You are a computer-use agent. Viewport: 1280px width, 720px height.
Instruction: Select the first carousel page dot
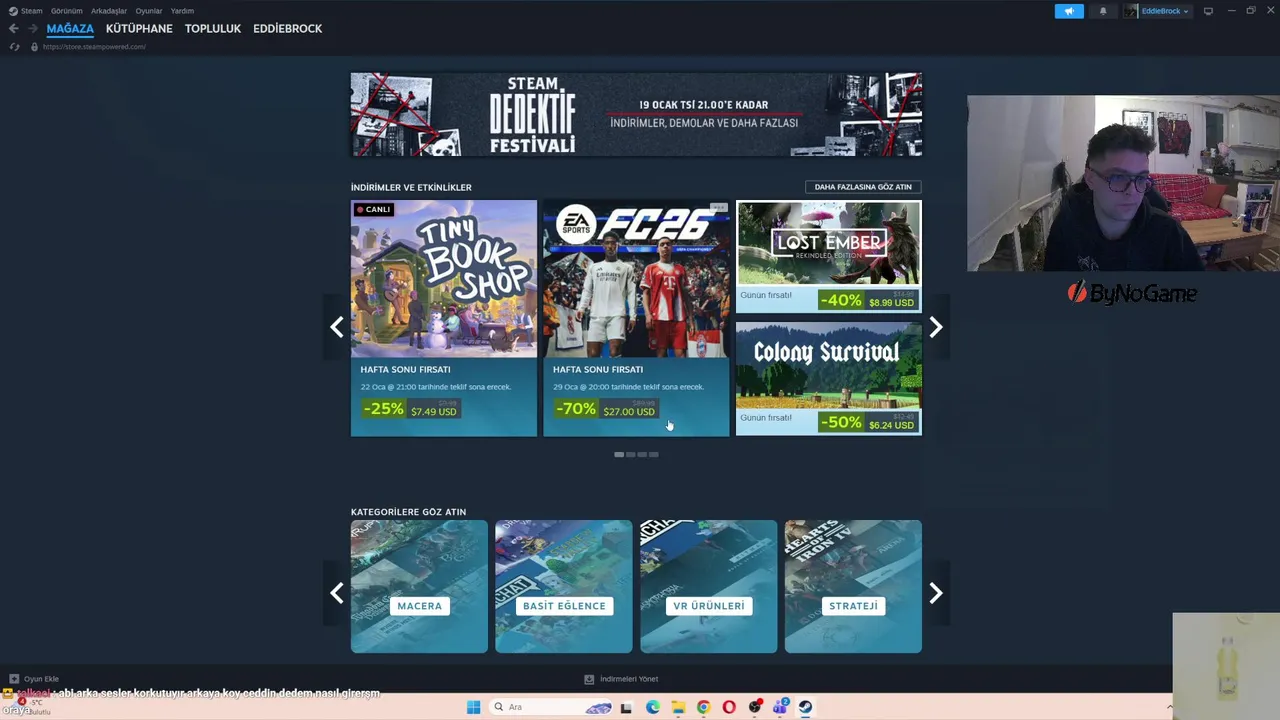(x=619, y=455)
